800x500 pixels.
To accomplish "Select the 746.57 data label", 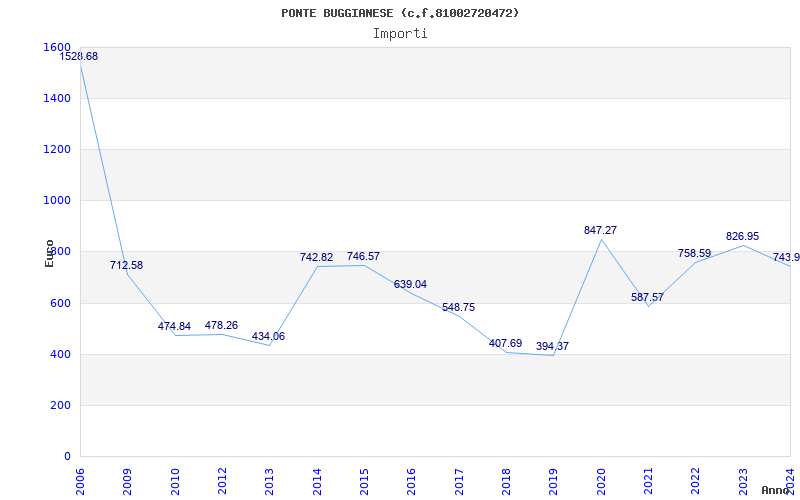I will (363, 257).
